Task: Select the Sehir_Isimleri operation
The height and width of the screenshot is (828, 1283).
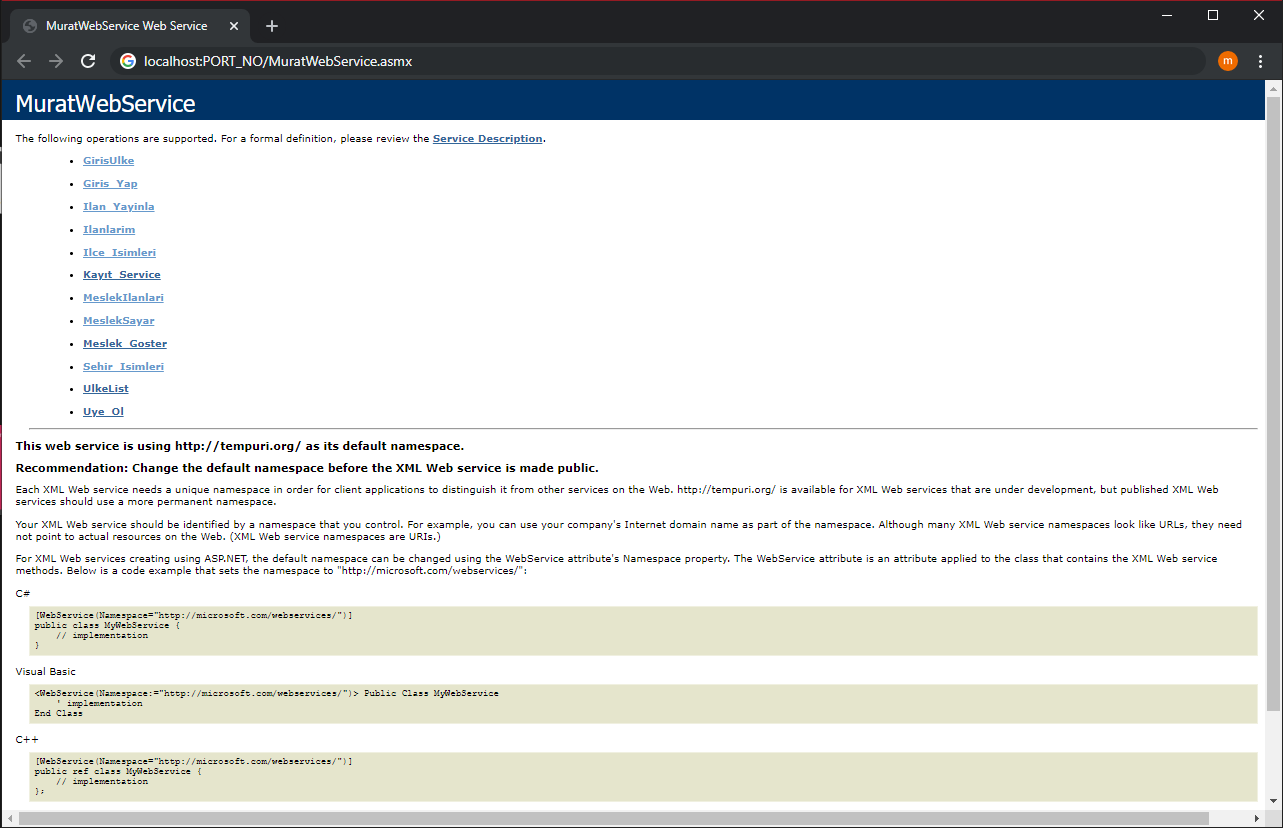Action: pos(123,366)
